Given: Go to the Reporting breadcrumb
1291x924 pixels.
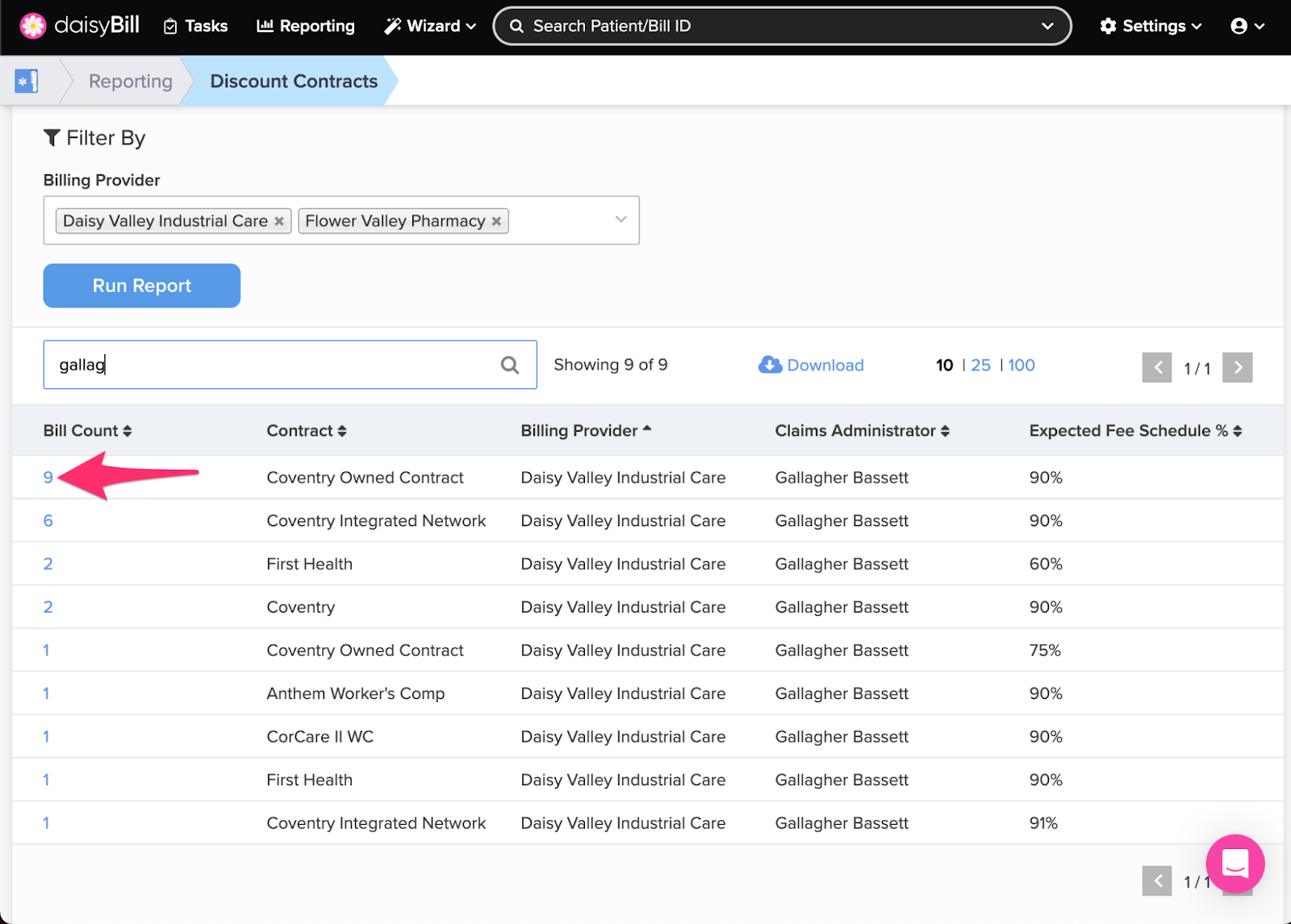Looking at the screenshot, I should [x=130, y=81].
